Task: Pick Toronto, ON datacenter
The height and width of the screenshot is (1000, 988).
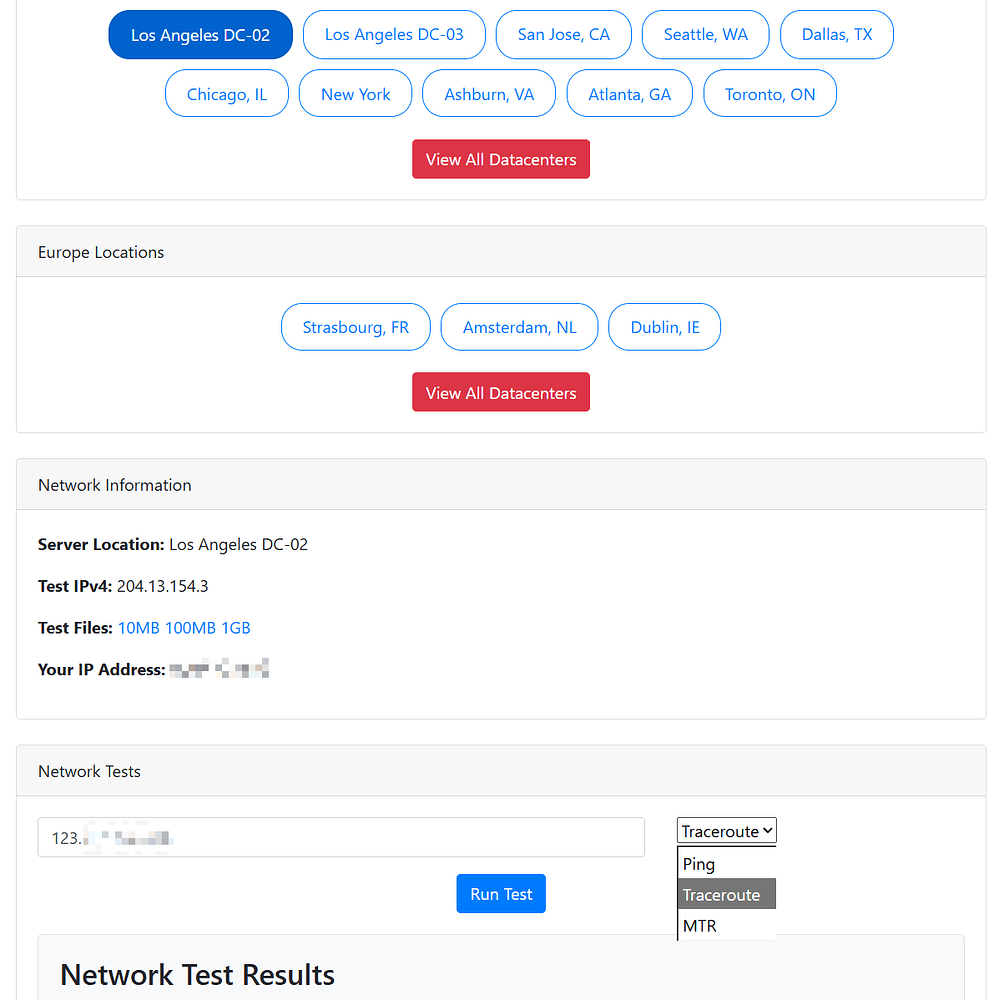Action: tap(769, 94)
